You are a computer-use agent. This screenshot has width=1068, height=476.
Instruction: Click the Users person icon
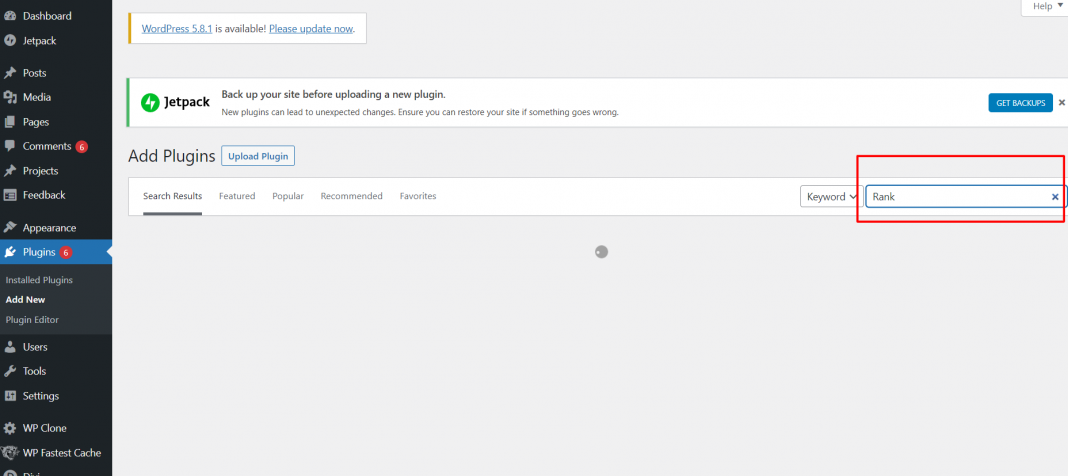[10, 347]
